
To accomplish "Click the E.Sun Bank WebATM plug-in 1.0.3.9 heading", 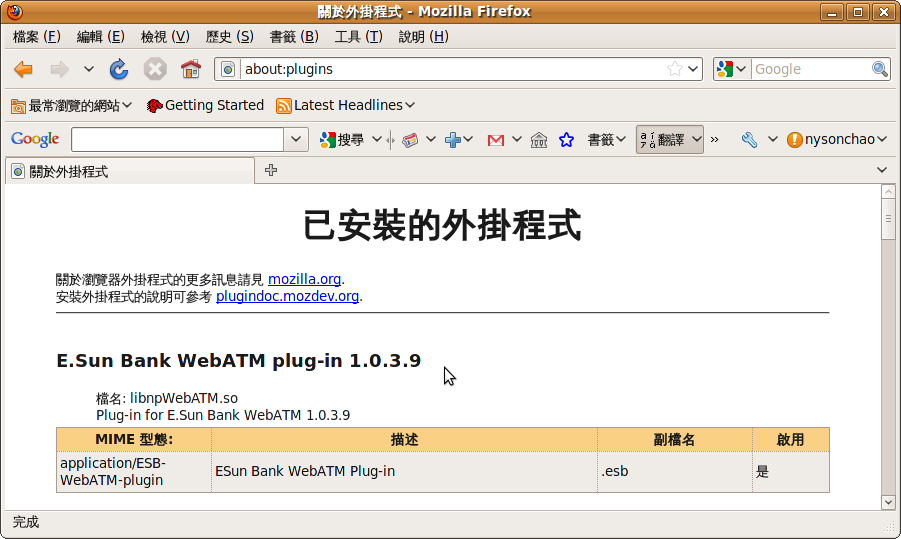I will pos(238,360).
